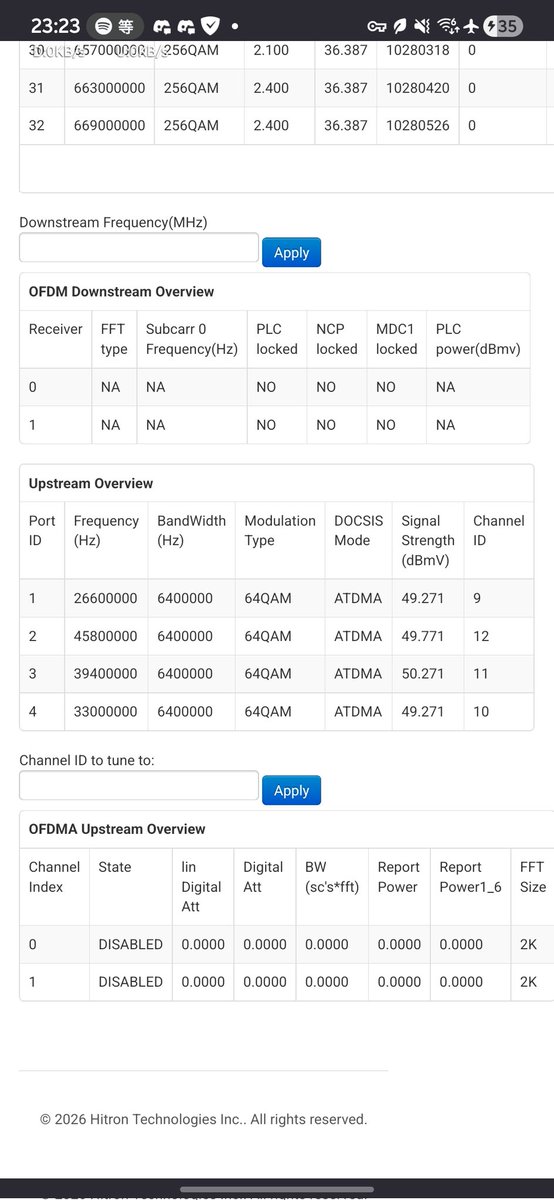Select Channel ID 10 in the Upstream table
The width and height of the screenshot is (554, 1200).
[481, 712]
